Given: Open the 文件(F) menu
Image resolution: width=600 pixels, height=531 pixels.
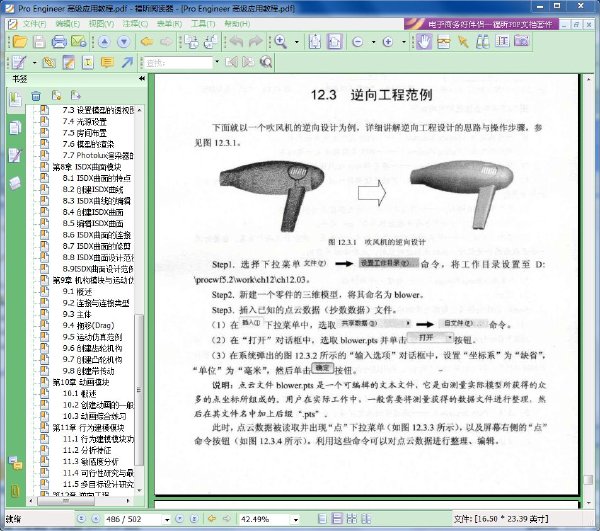Looking at the screenshot, I should 34,24.
